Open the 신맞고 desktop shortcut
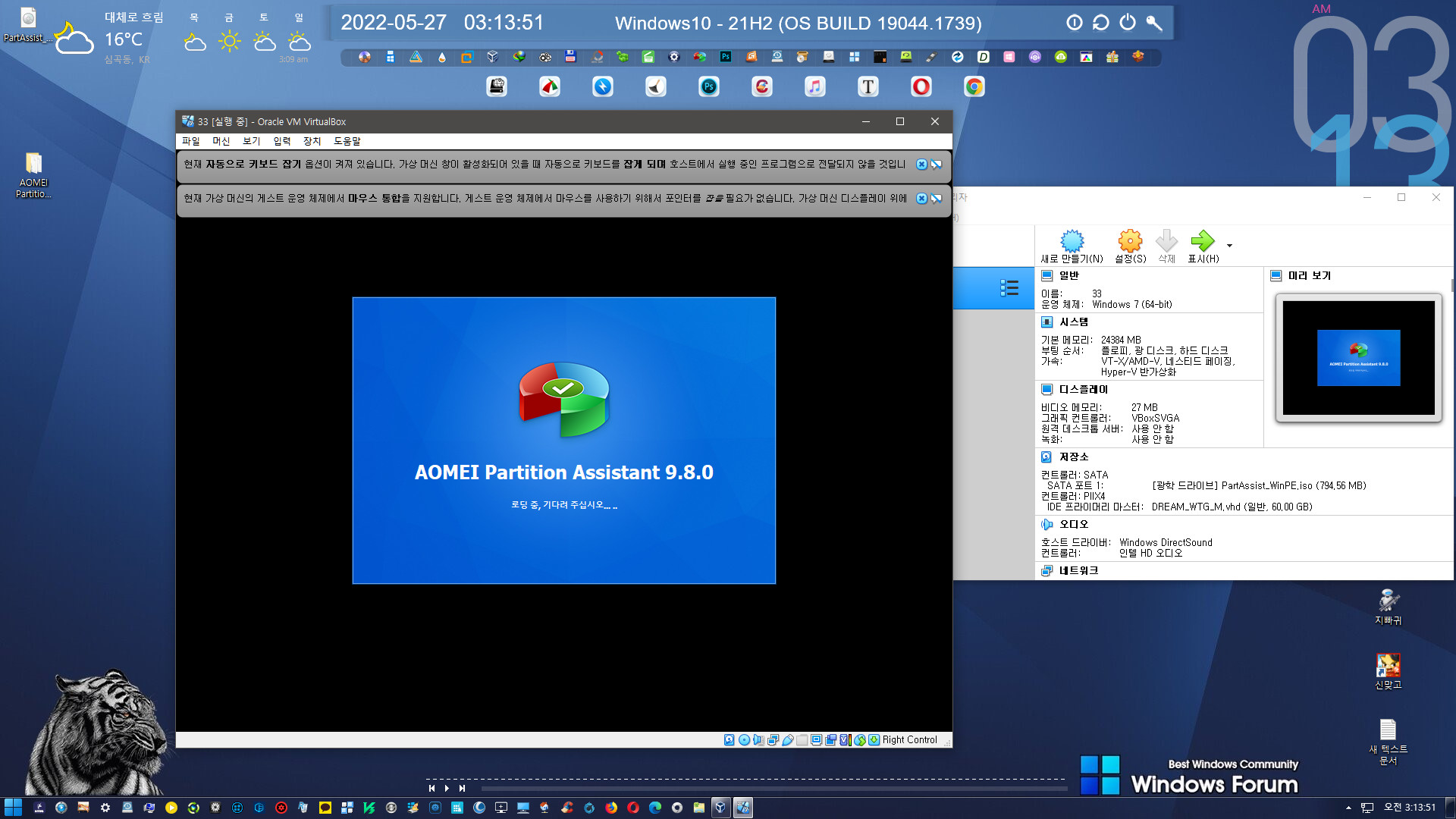 [1388, 671]
